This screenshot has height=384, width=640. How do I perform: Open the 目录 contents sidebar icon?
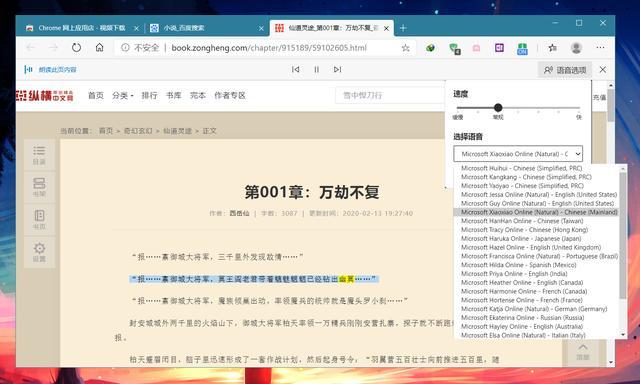pos(39,155)
